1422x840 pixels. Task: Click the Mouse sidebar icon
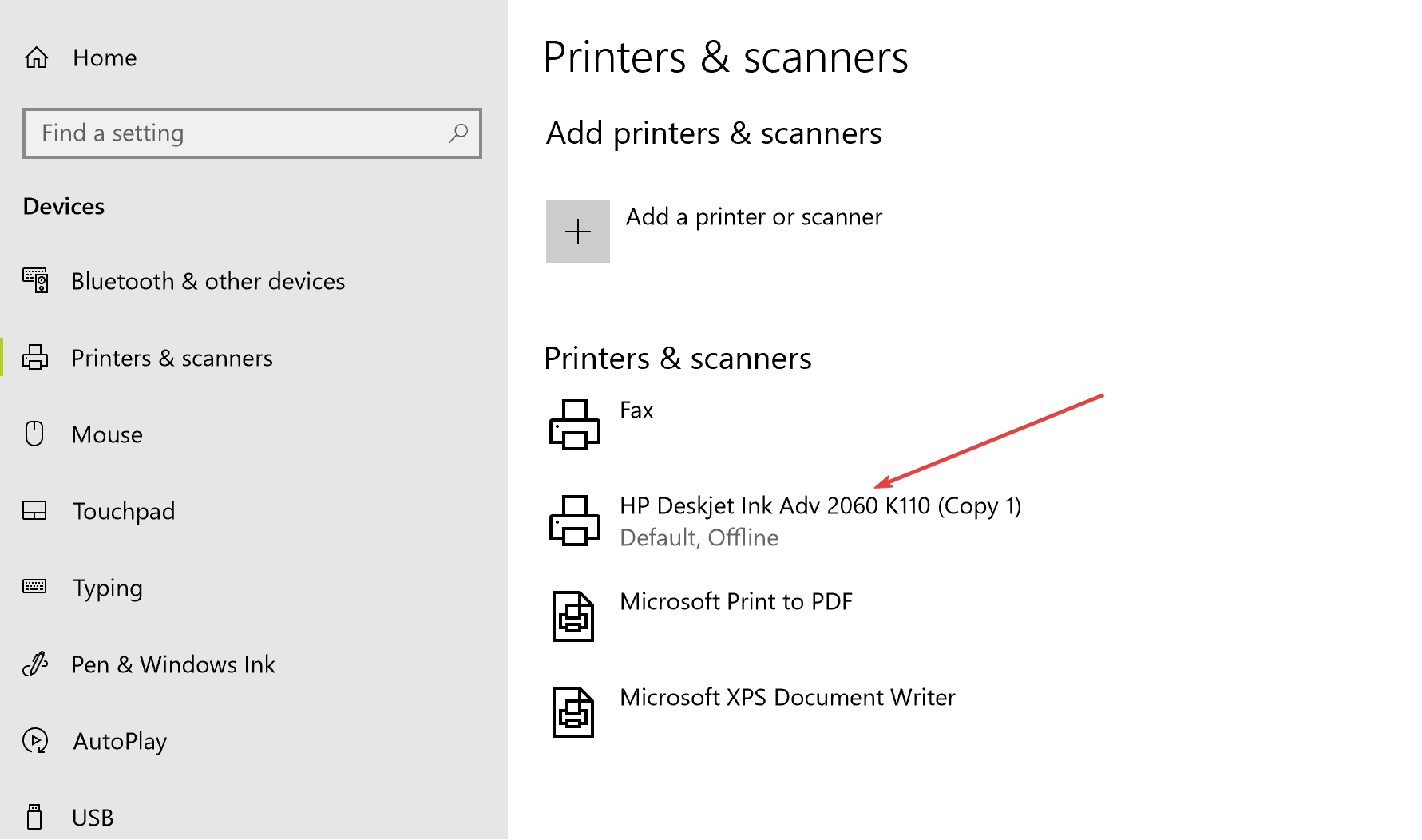[34, 434]
